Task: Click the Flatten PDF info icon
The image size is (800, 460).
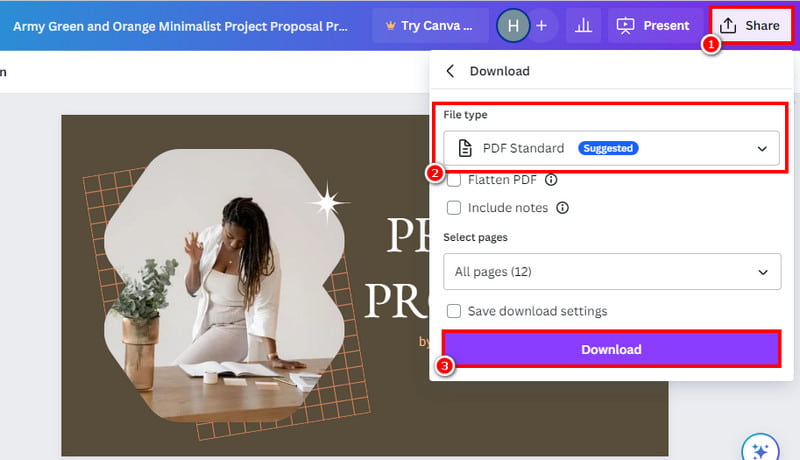Action: (550, 181)
